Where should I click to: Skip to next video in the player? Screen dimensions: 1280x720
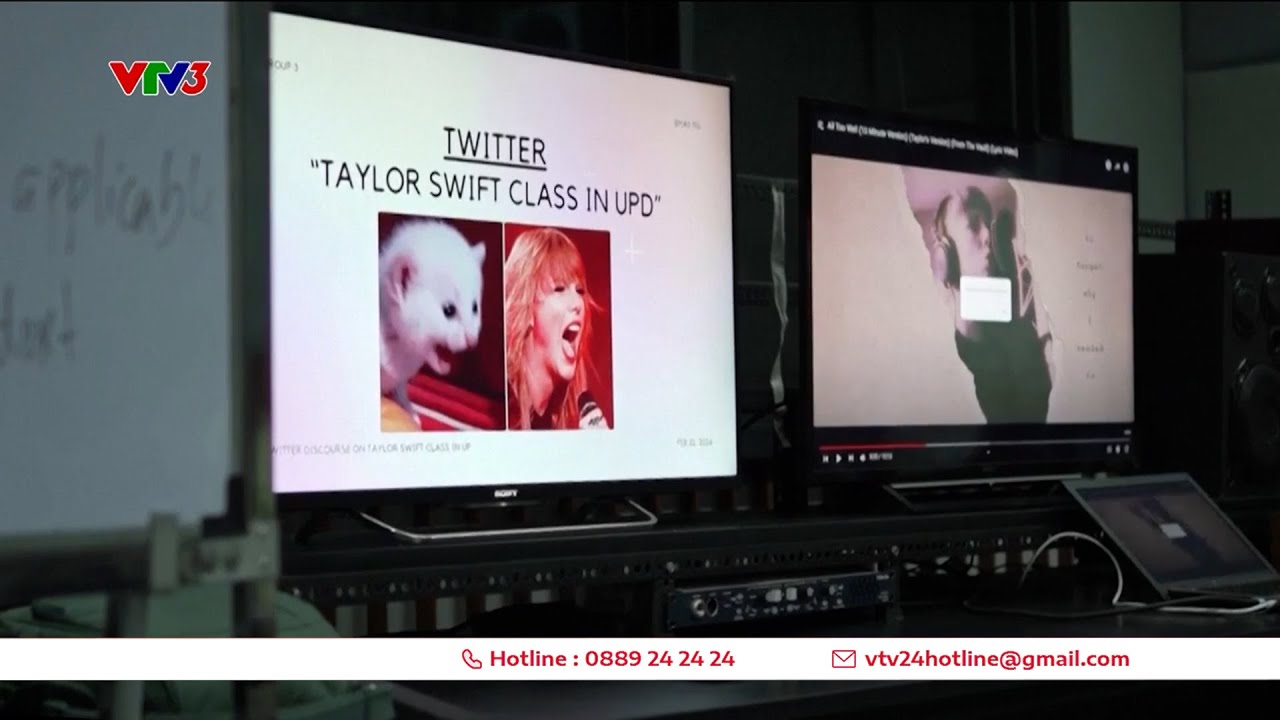(x=851, y=458)
